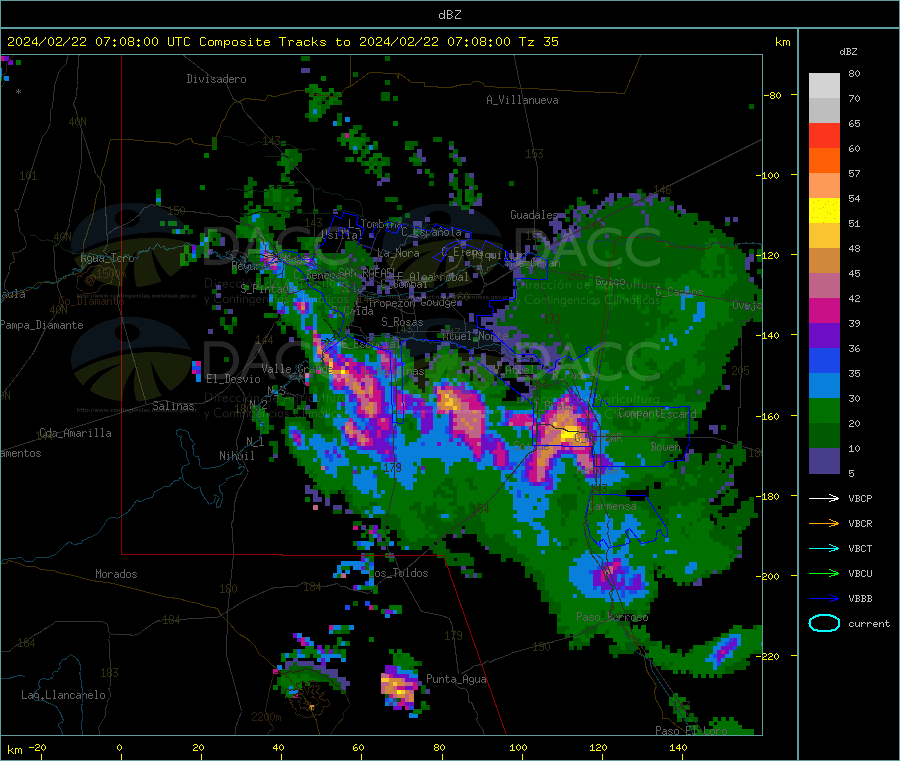Click the 'dBZ' title at top center

coord(449,15)
